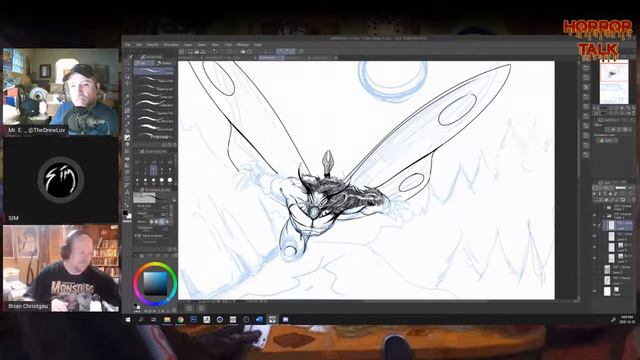Viewport: 640px width, 360px height.
Task: Open File Explorer from the taskbar
Action: (x=167, y=320)
